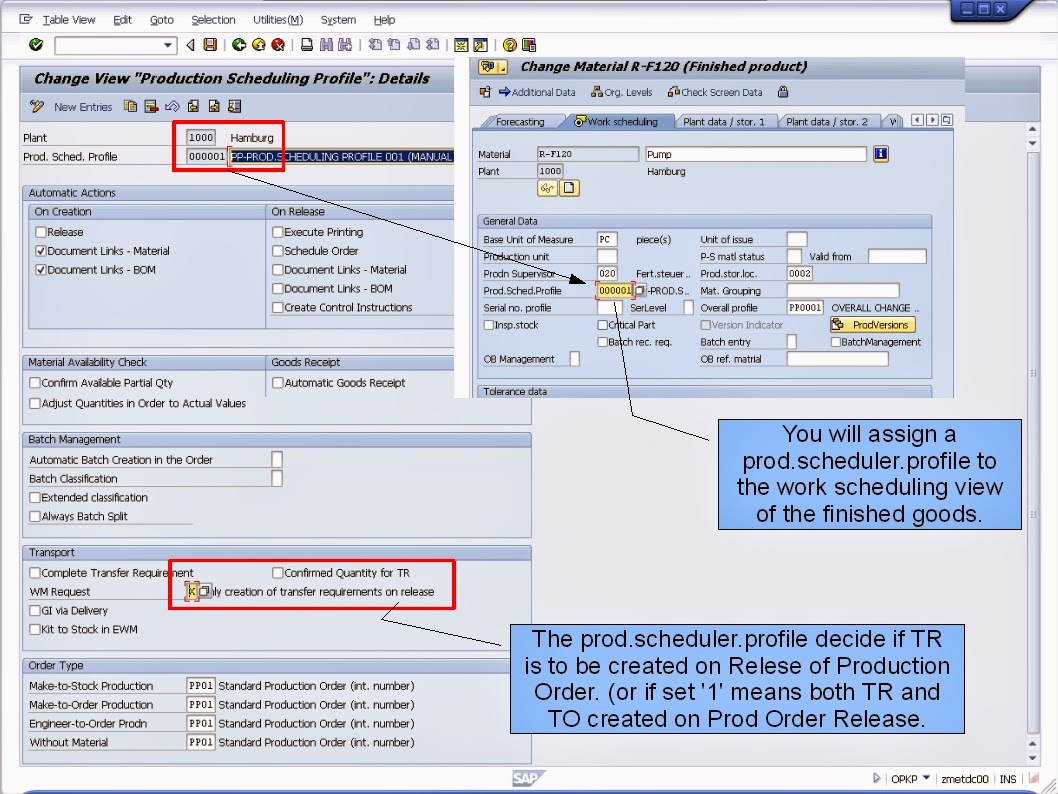The image size is (1058, 794).
Task: Enable Always Batch Split checkbox
Action: coord(34,516)
